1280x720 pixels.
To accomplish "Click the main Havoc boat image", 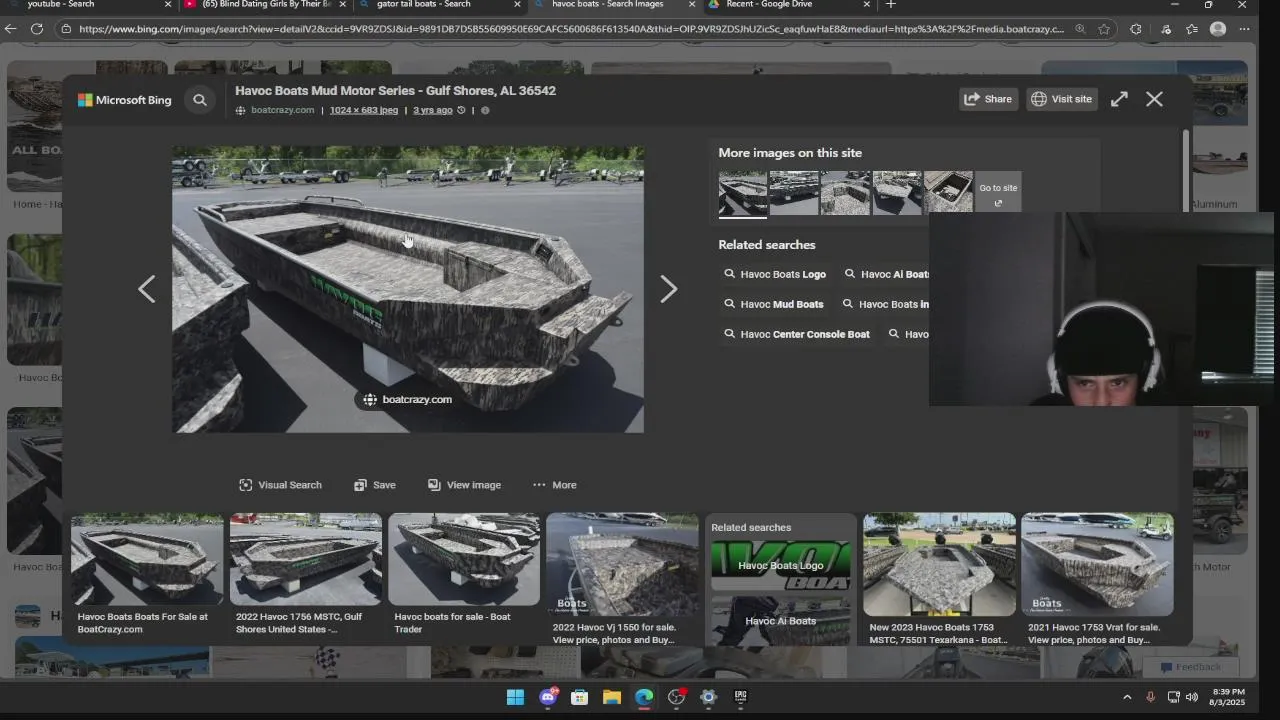I will click(x=408, y=290).
